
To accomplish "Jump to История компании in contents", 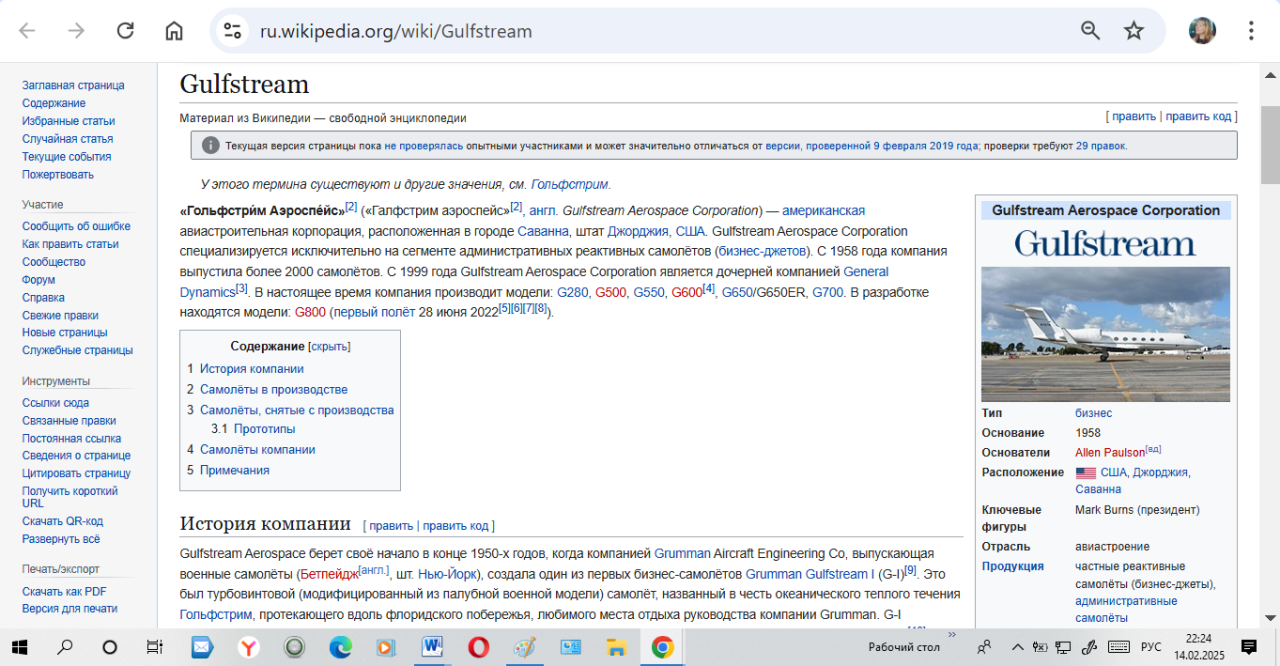I will point(252,369).
